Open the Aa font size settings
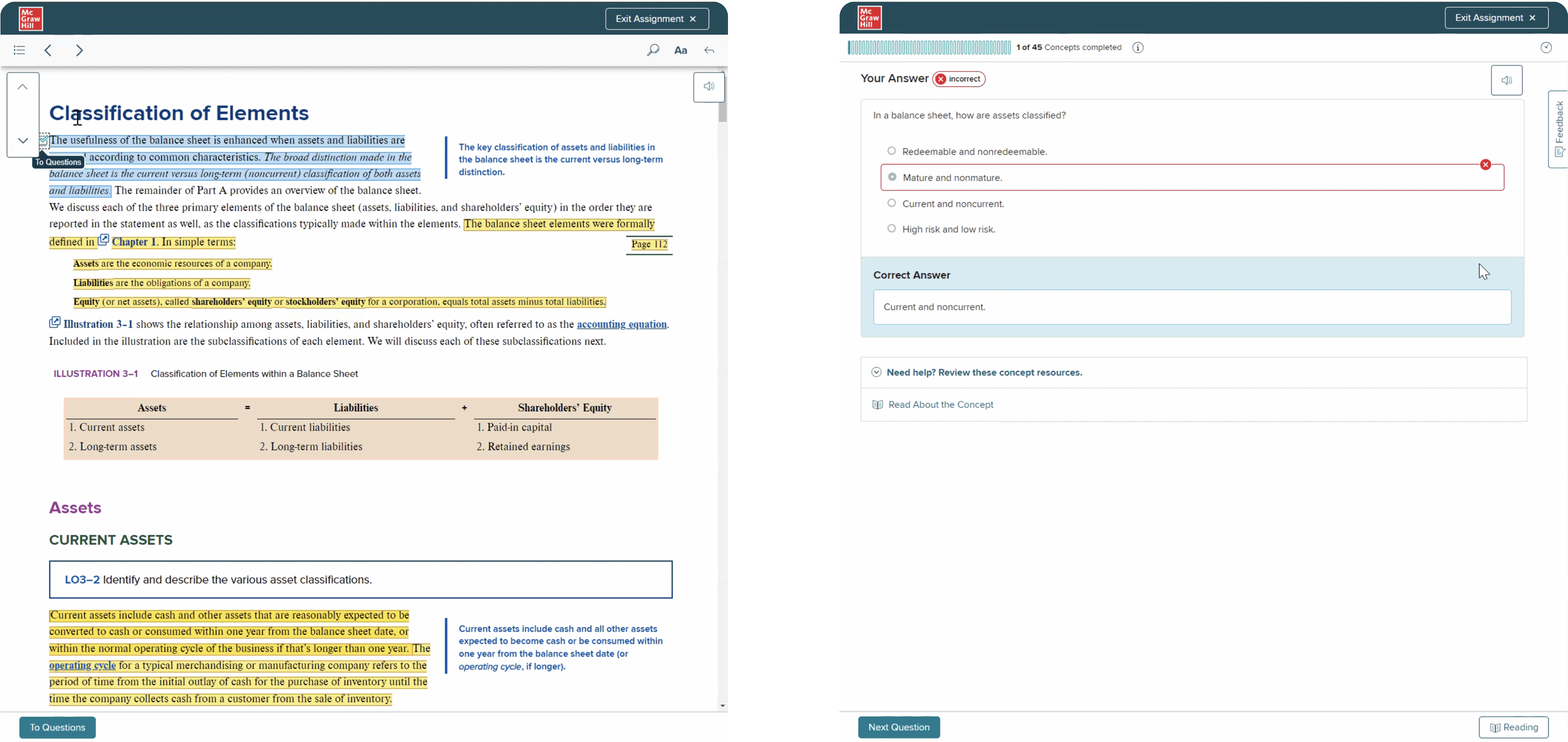 click(x=681, y=51)
